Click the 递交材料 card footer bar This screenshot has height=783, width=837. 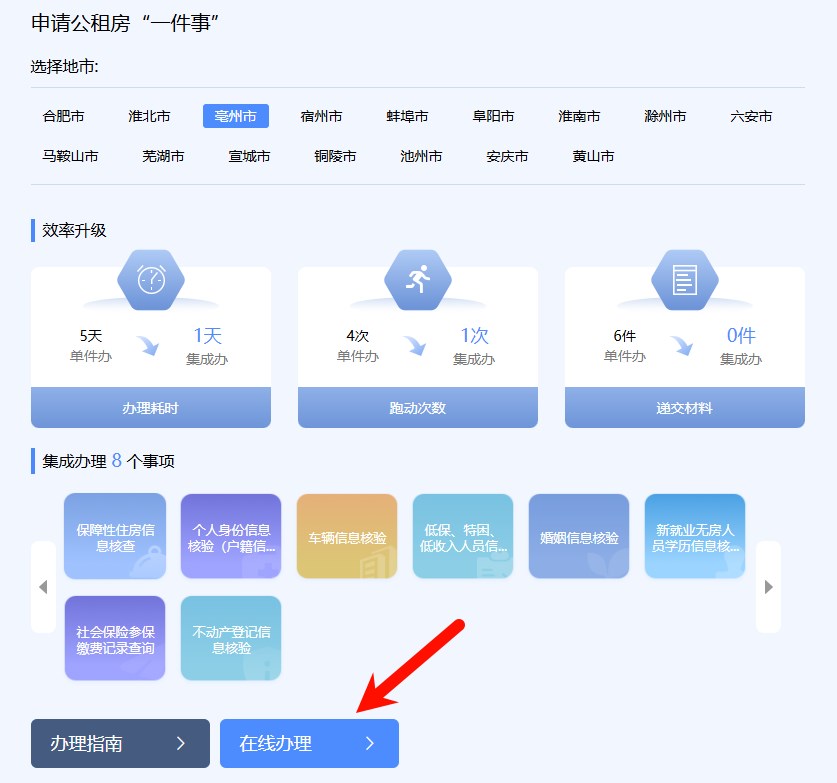point(685,408)
